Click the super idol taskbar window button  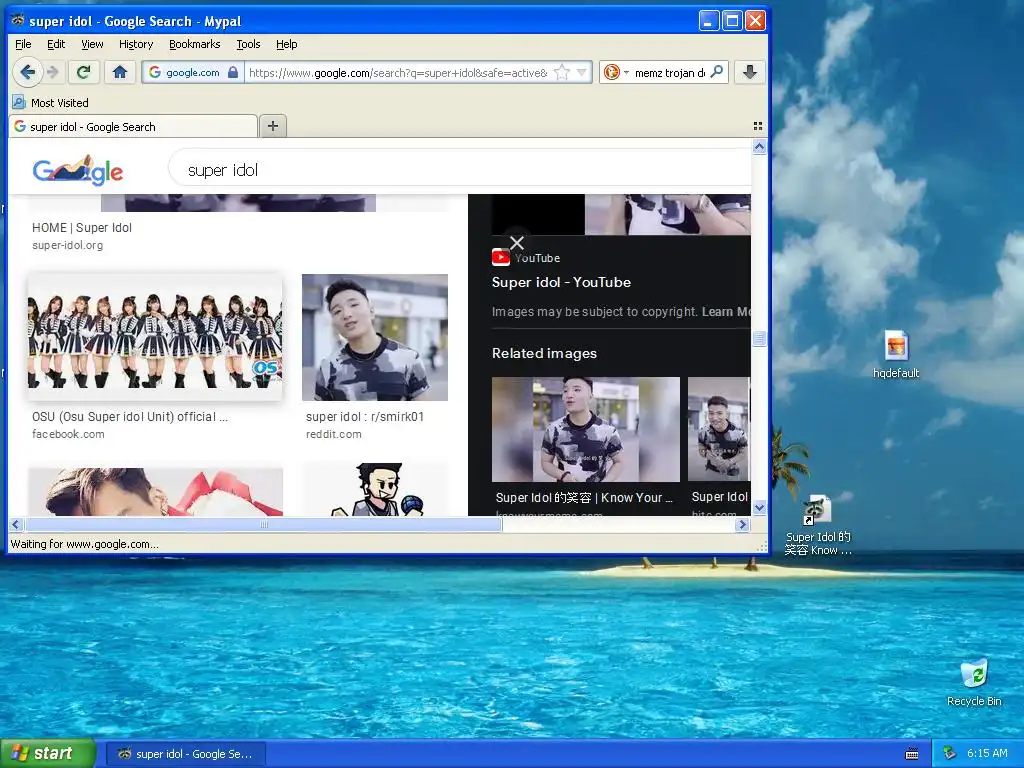pyautogui.click(x=185, y=754)
